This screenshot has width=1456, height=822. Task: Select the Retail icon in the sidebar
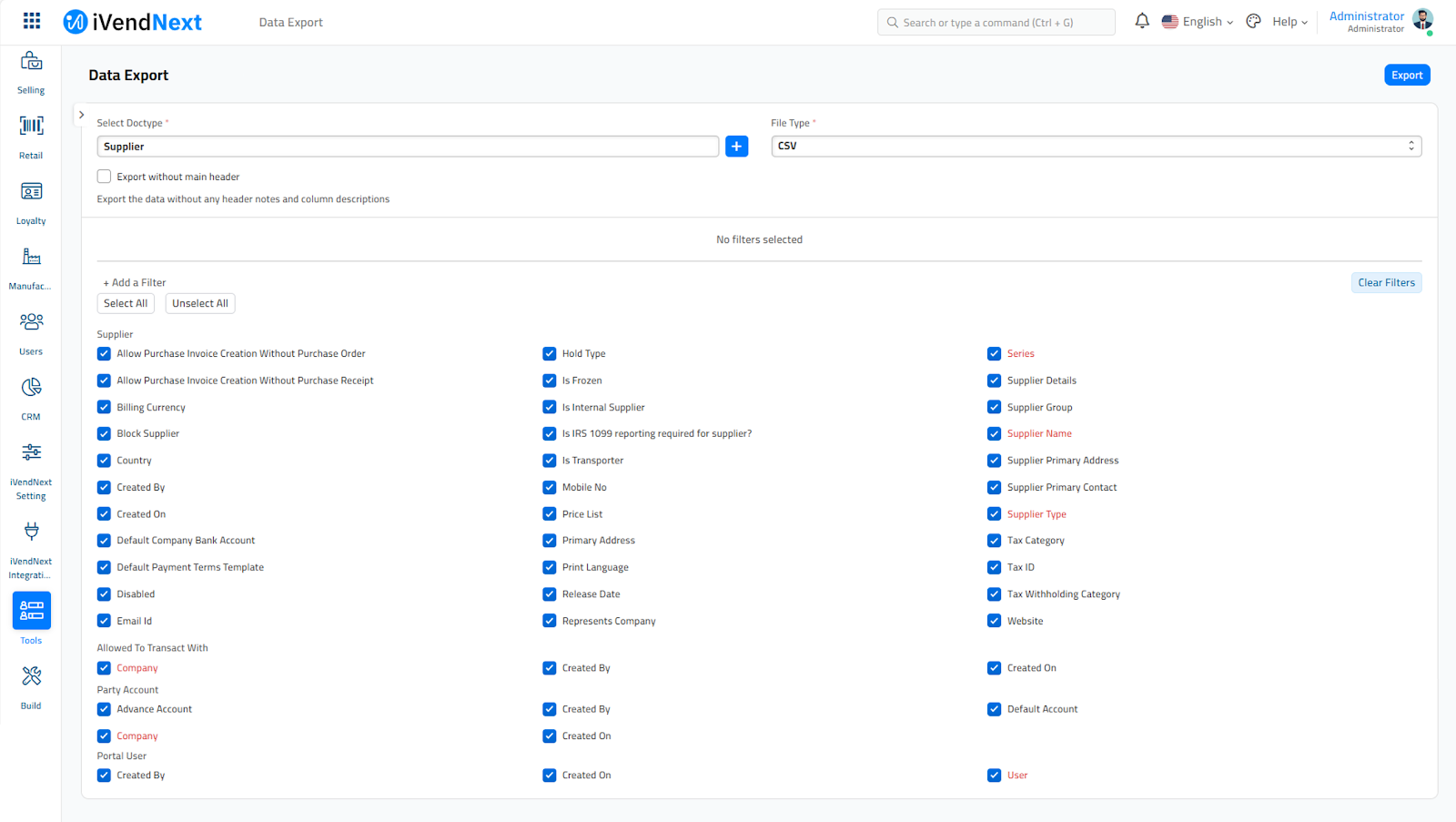pyautogui.click(x=30, y=137)
